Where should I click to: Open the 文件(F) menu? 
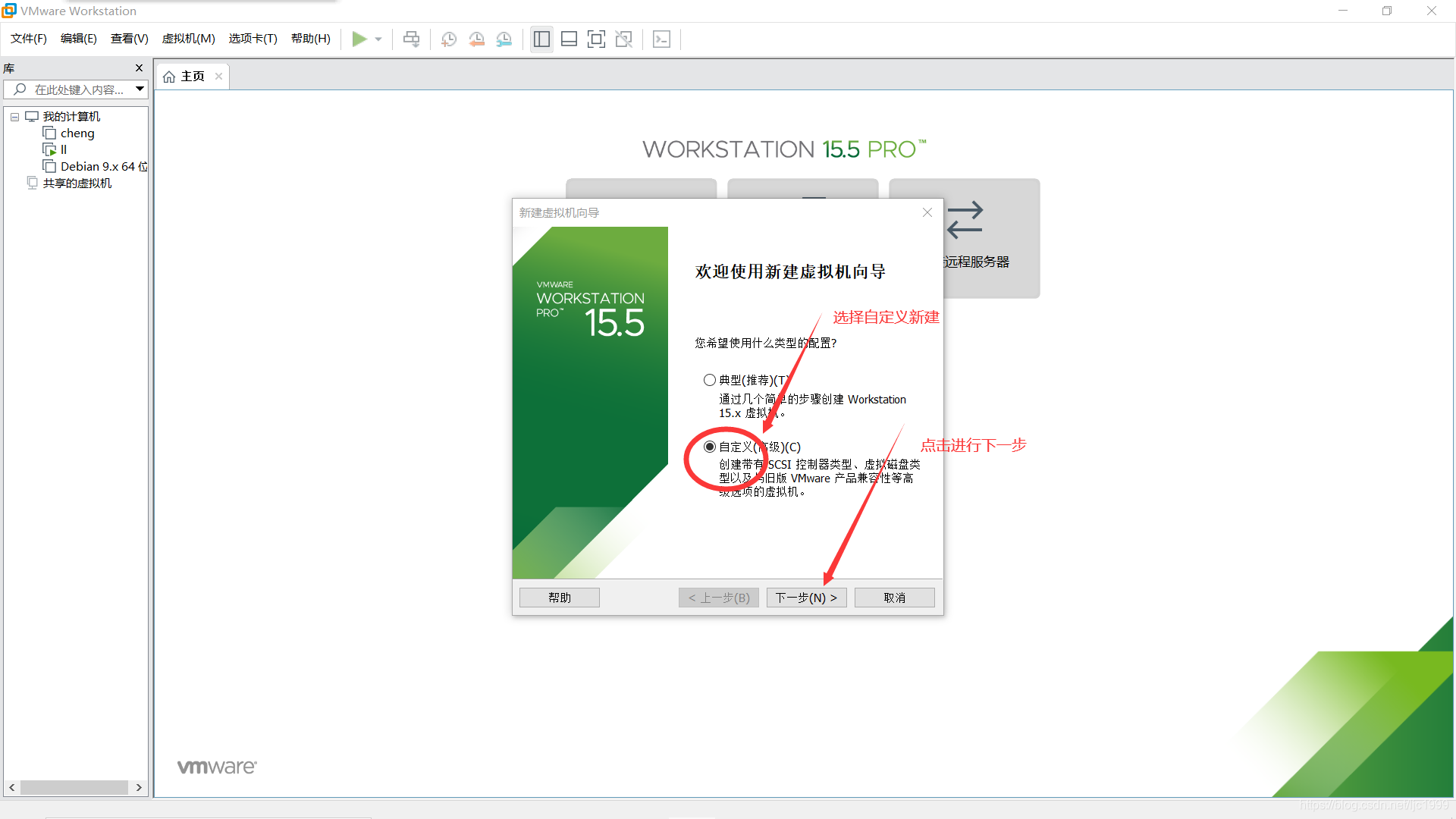pos(29,39)
